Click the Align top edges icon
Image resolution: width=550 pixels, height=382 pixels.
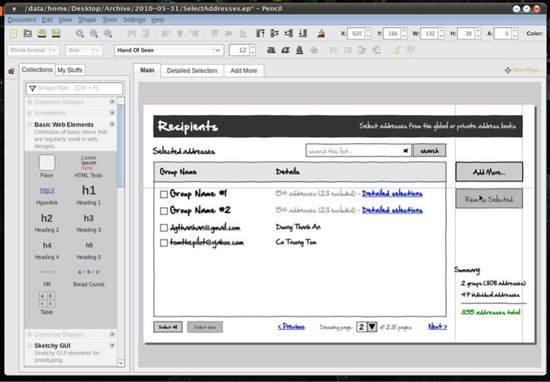(x=214, y=34)
